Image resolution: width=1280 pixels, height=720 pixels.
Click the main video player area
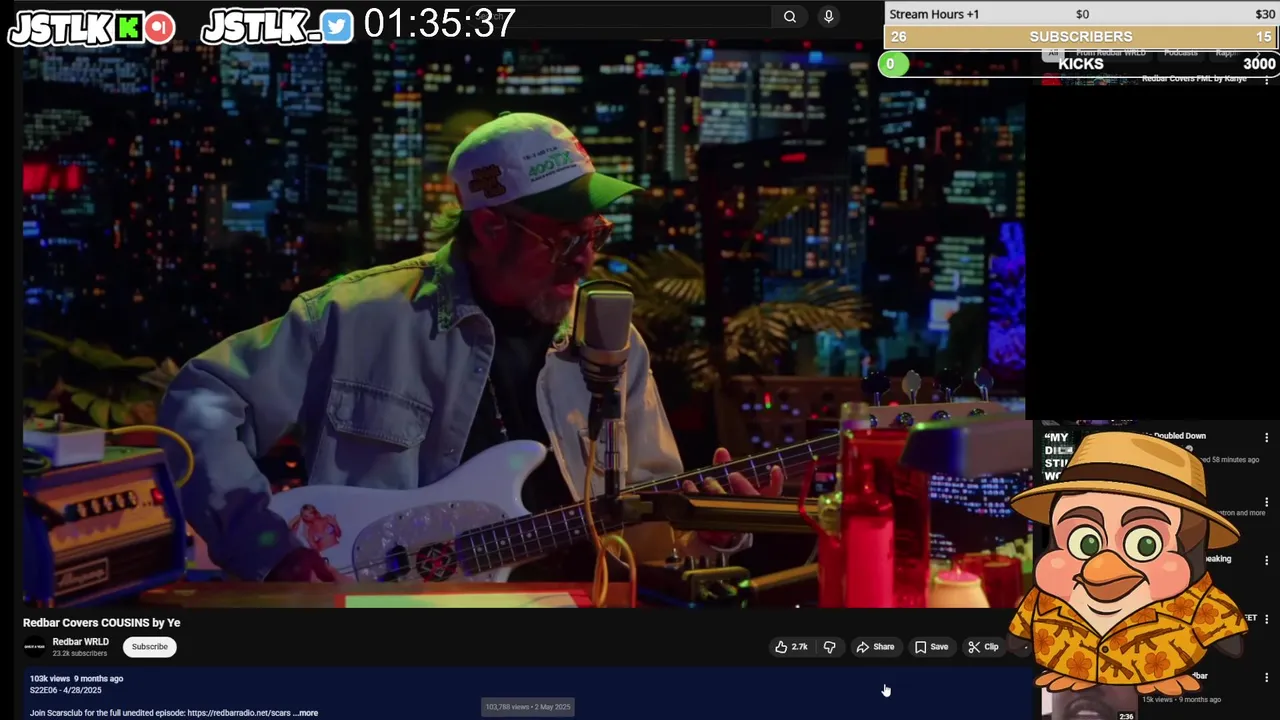tap(524, 325)
